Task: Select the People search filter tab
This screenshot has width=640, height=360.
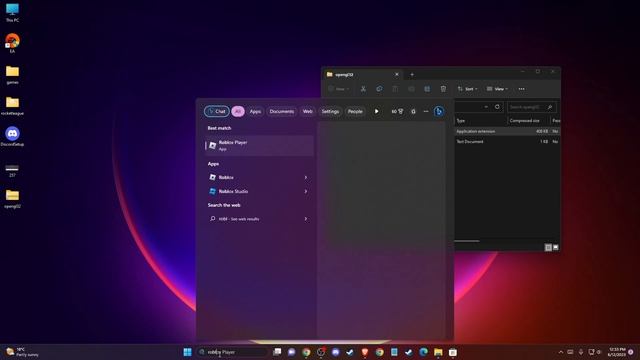Action: click(x=355, y=111)
